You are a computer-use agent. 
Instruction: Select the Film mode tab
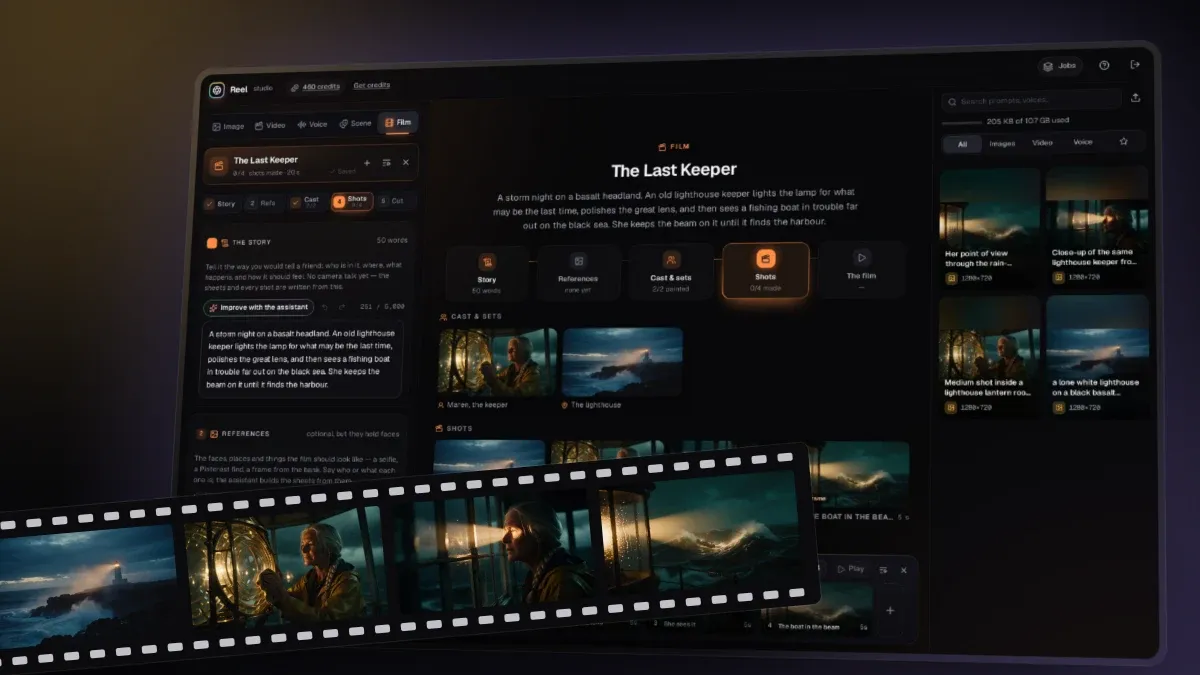click(398, 123)
